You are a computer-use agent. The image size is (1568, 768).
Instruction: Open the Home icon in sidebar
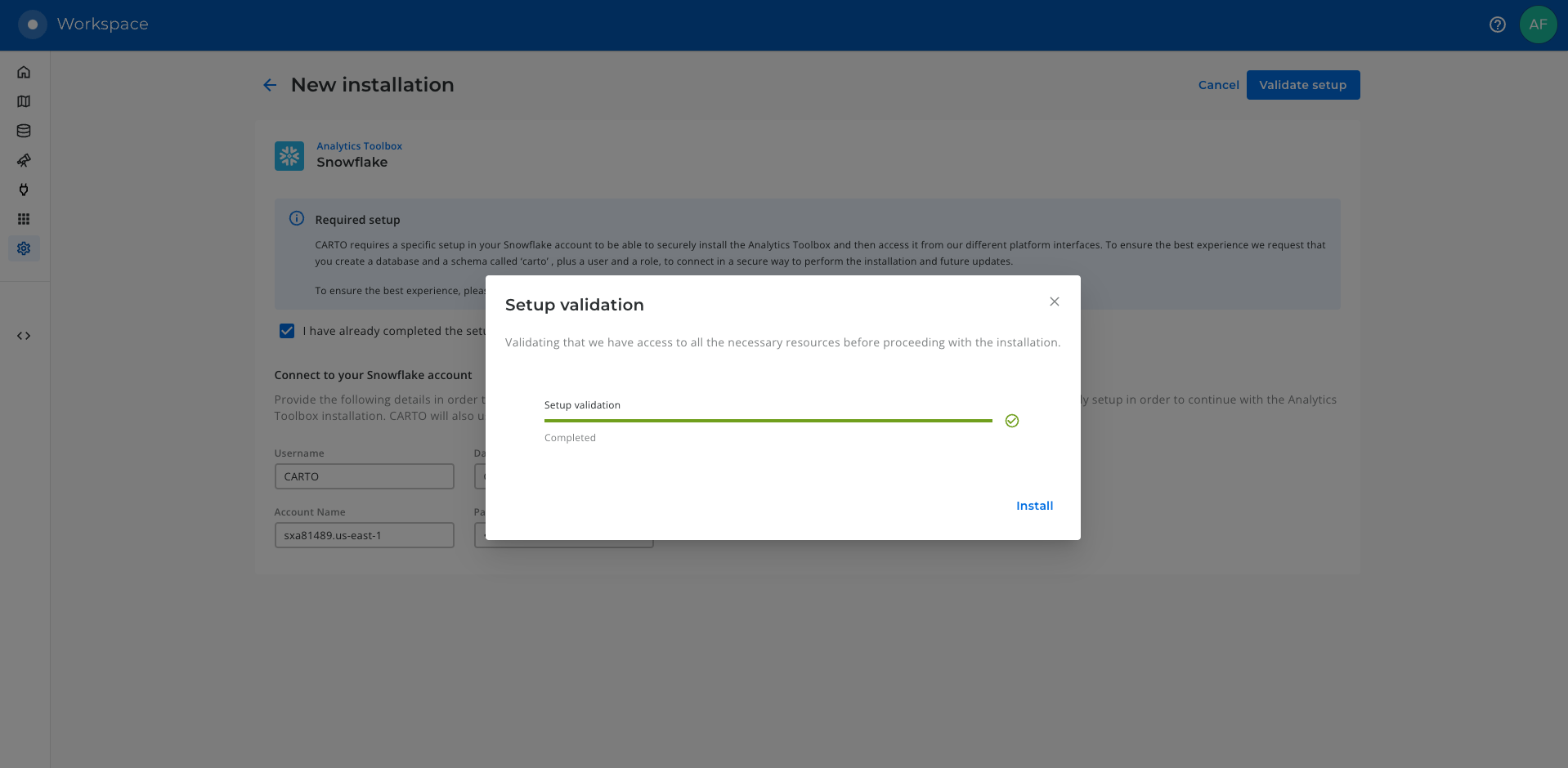pos(24,72)
